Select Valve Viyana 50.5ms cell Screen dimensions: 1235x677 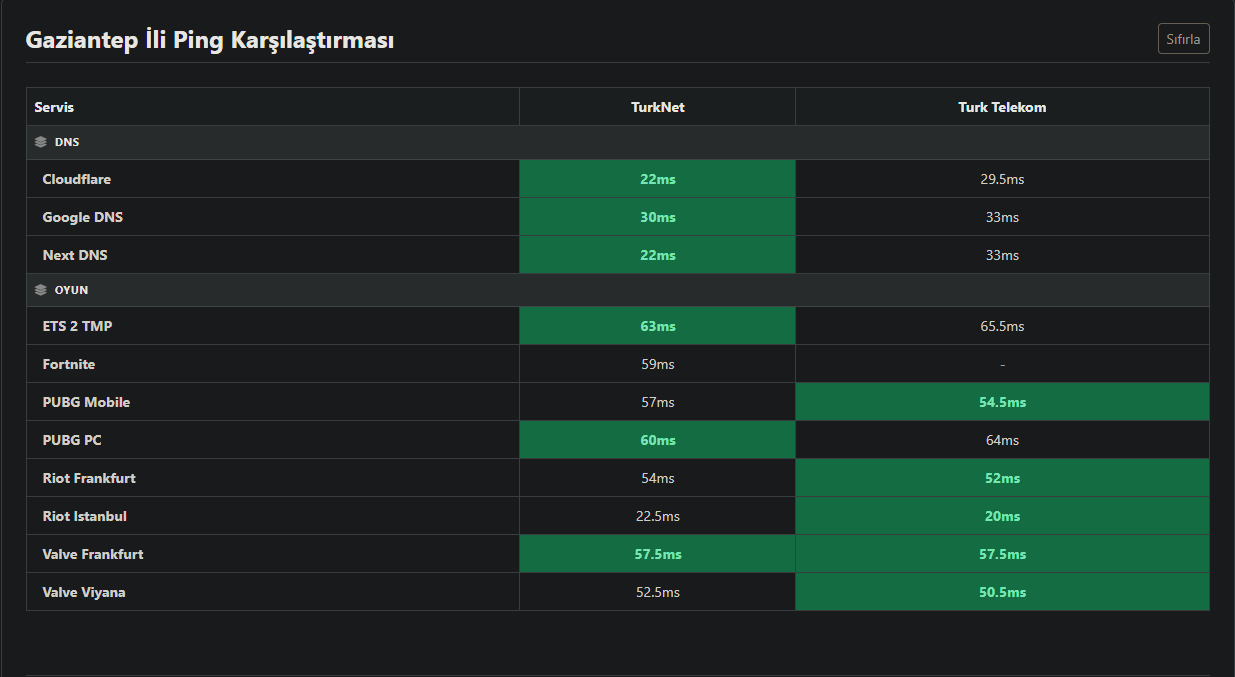click(x=1002, y=592)
